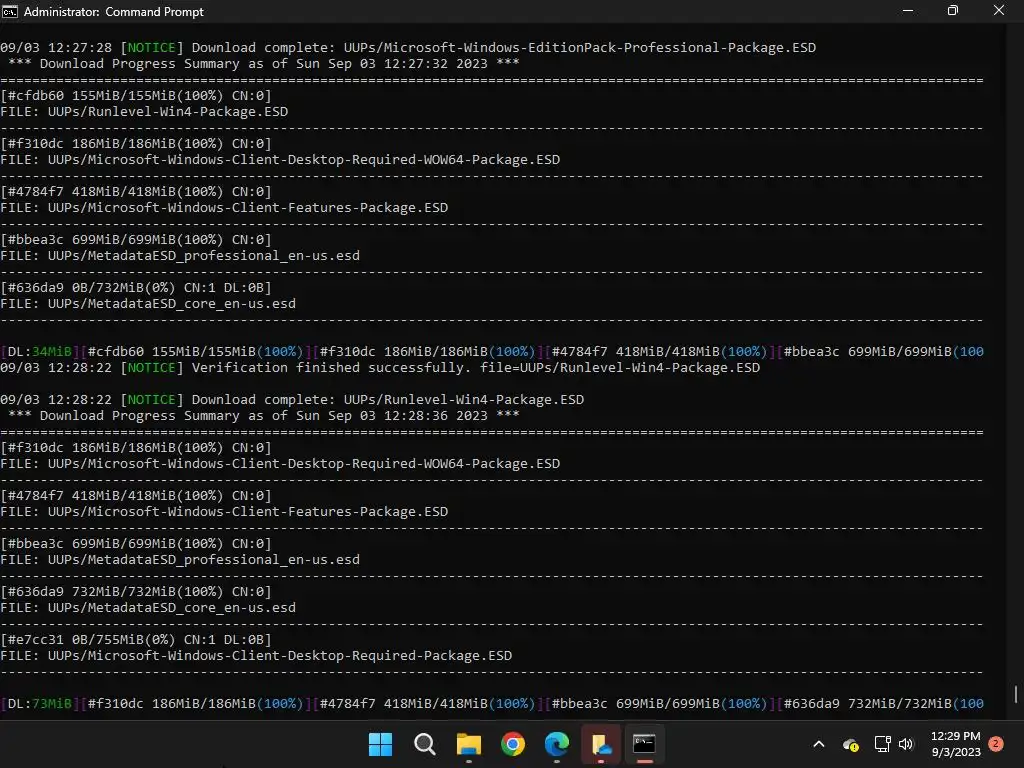Click the EditionPack-Professional-Package.ESD download complete line
This screenshot has height=768, width=1024.
pos(408,48)
